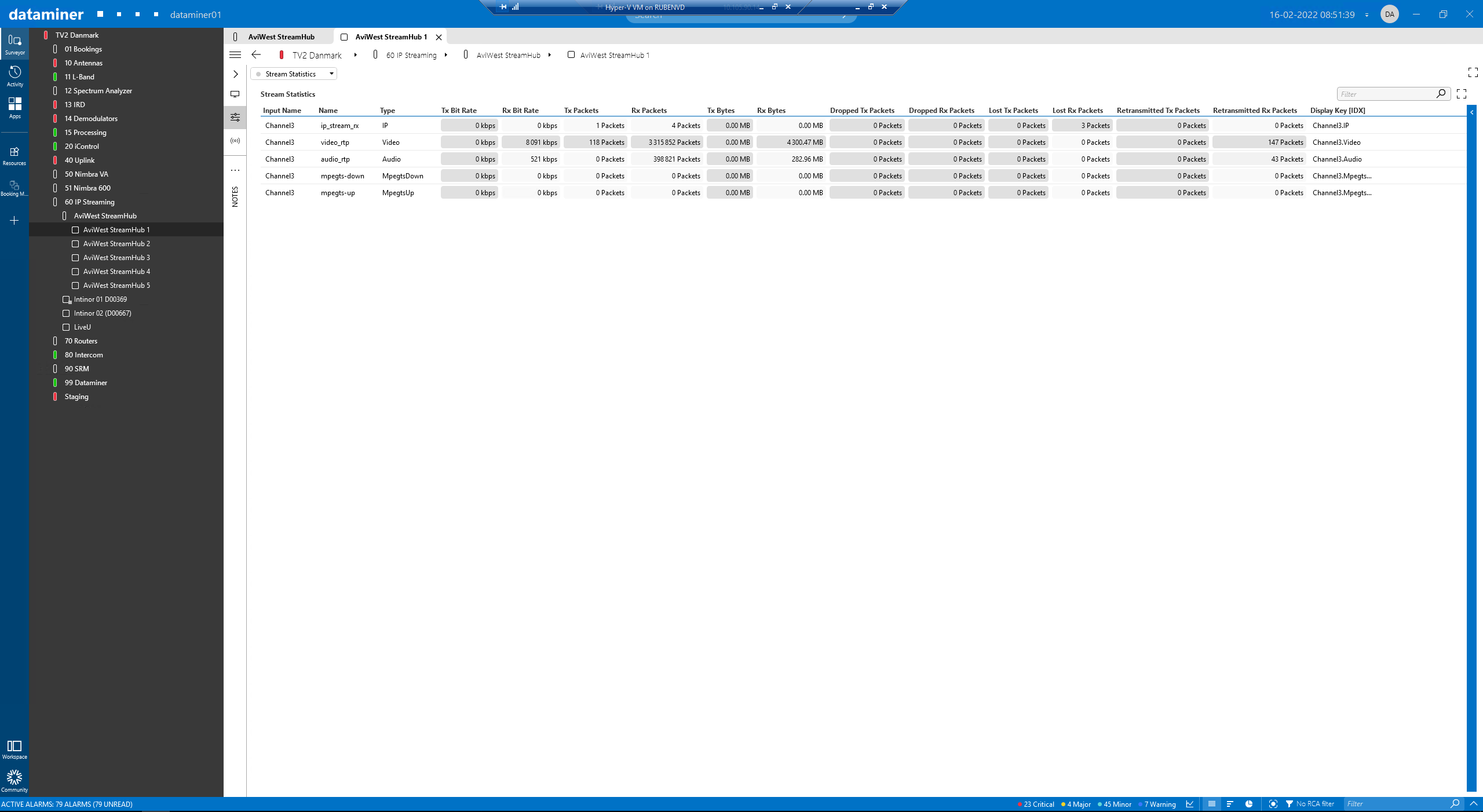Open the Alarms broadcast page icon
The width and height of the screenshot is (1483, 812).
(235, 141)
